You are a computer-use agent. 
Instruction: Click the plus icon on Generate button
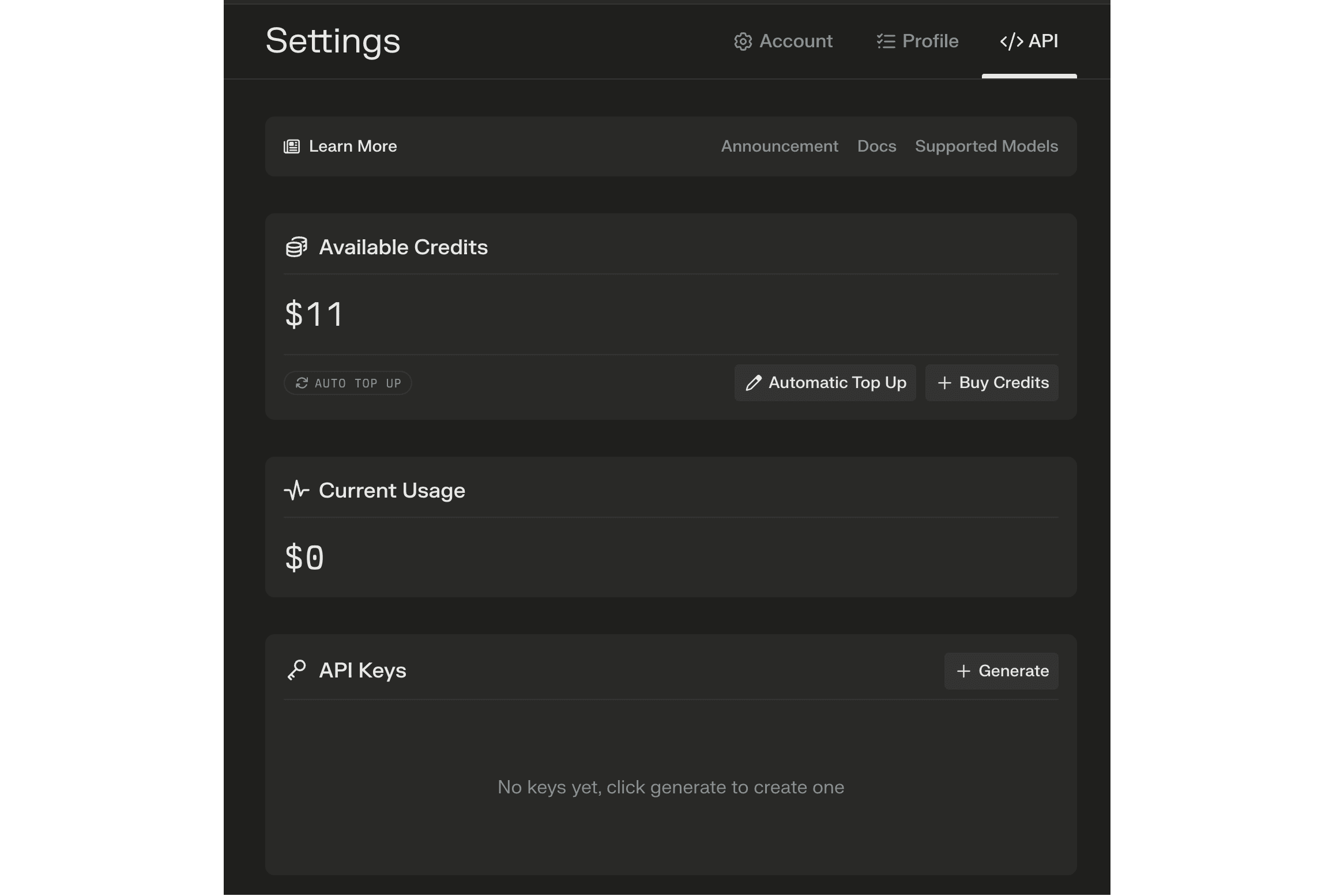point(963,671)
